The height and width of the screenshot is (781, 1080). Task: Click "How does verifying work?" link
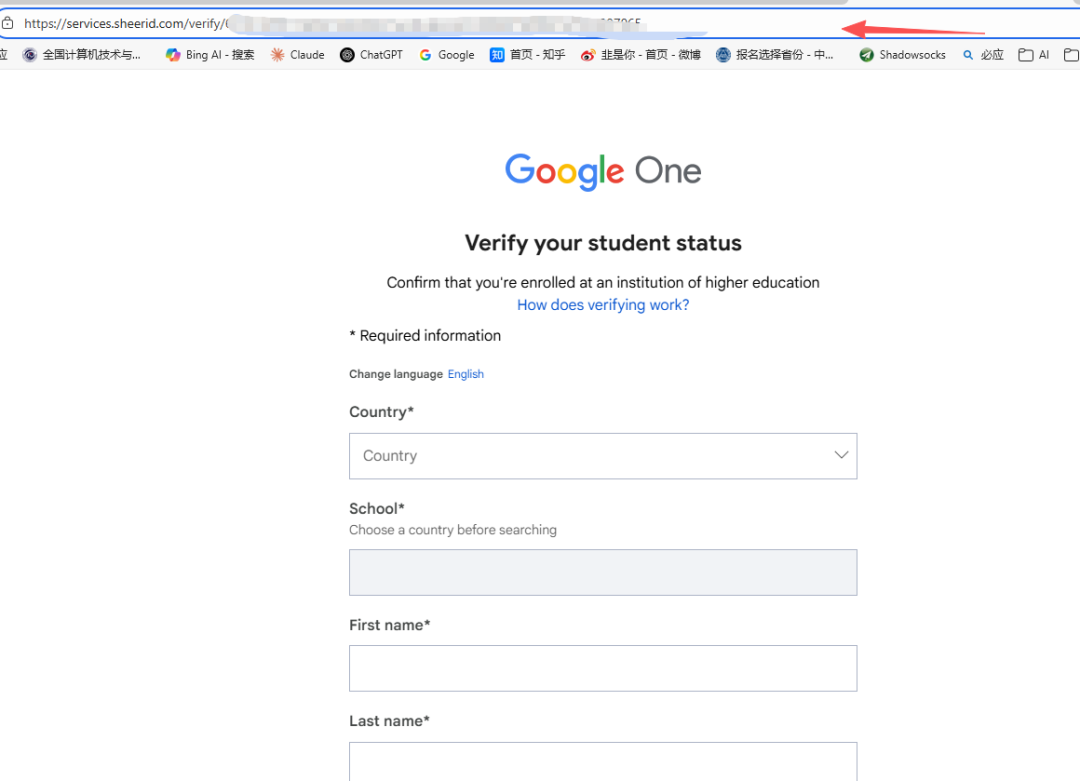pyautogui.click(x=603, y=305)
